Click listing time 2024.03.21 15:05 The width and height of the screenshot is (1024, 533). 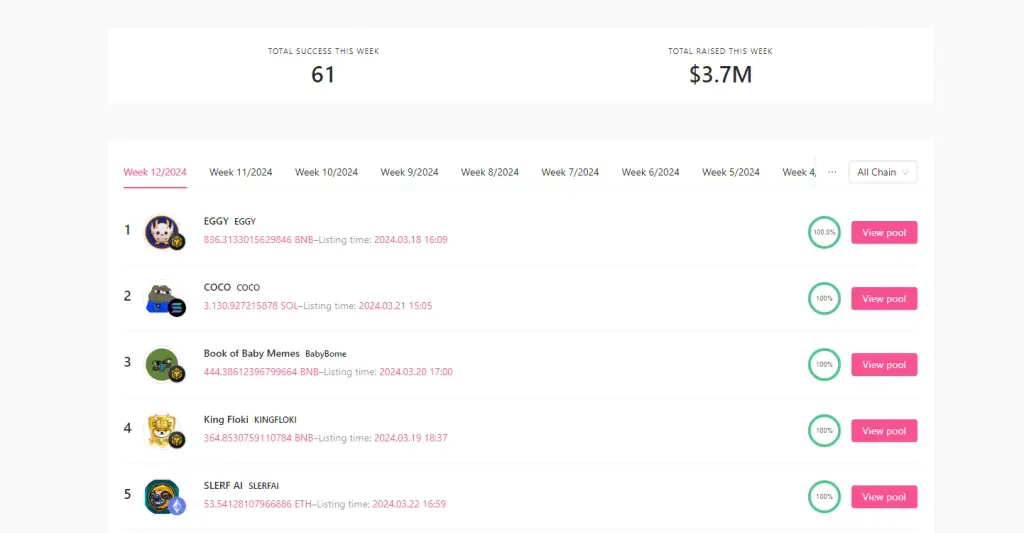(x=395, y=306)
